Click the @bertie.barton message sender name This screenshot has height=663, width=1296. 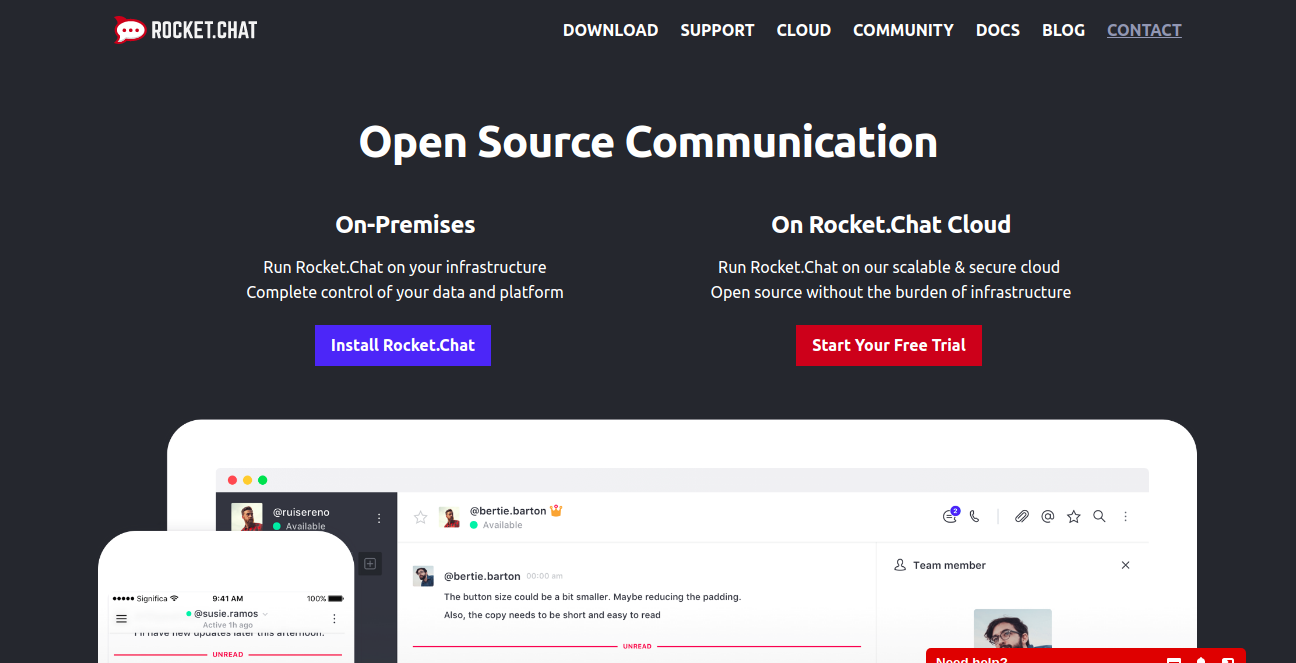(482, 576)
